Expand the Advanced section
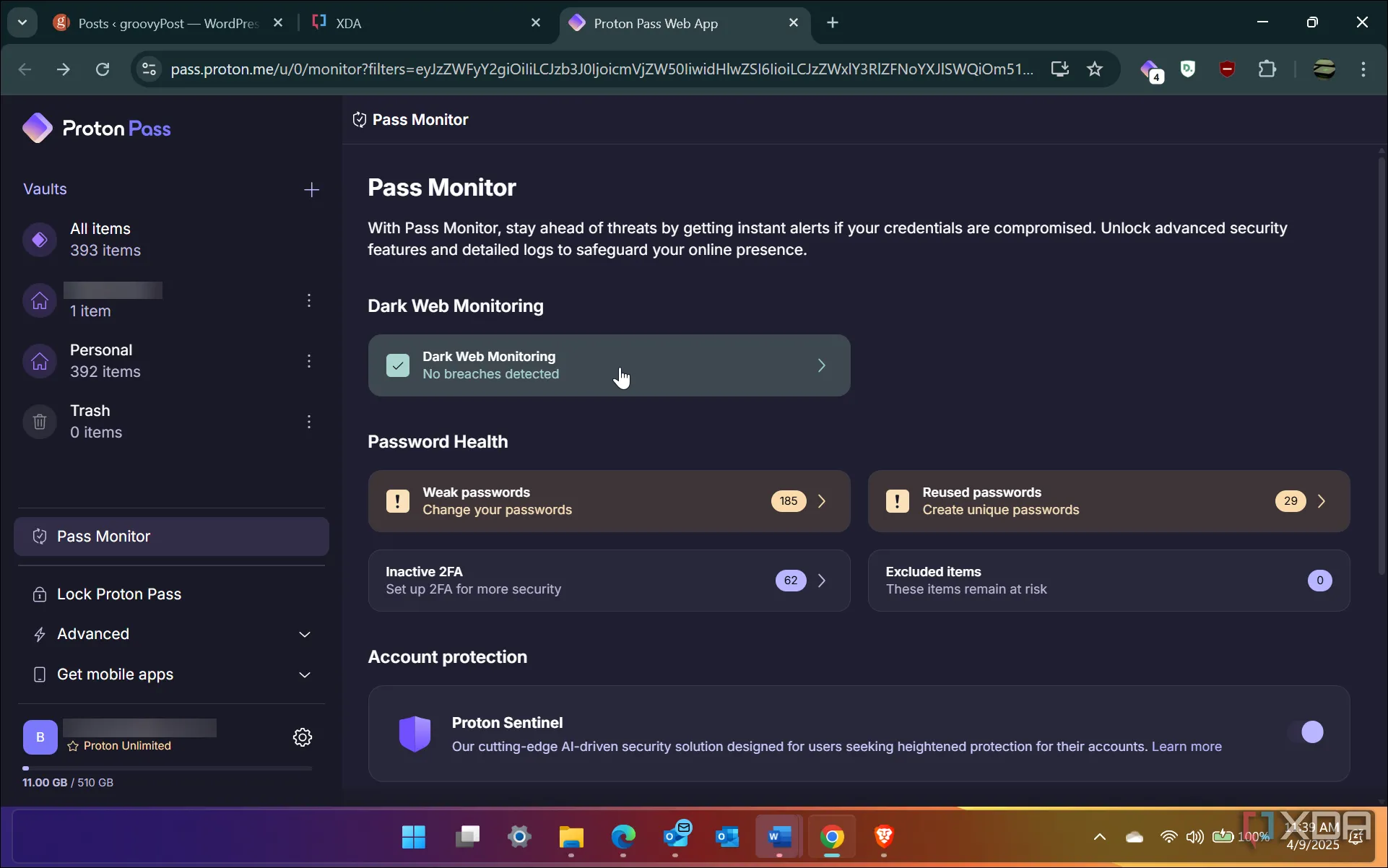Viewport: 1388px width, 868px height. [x=171, y=634]
